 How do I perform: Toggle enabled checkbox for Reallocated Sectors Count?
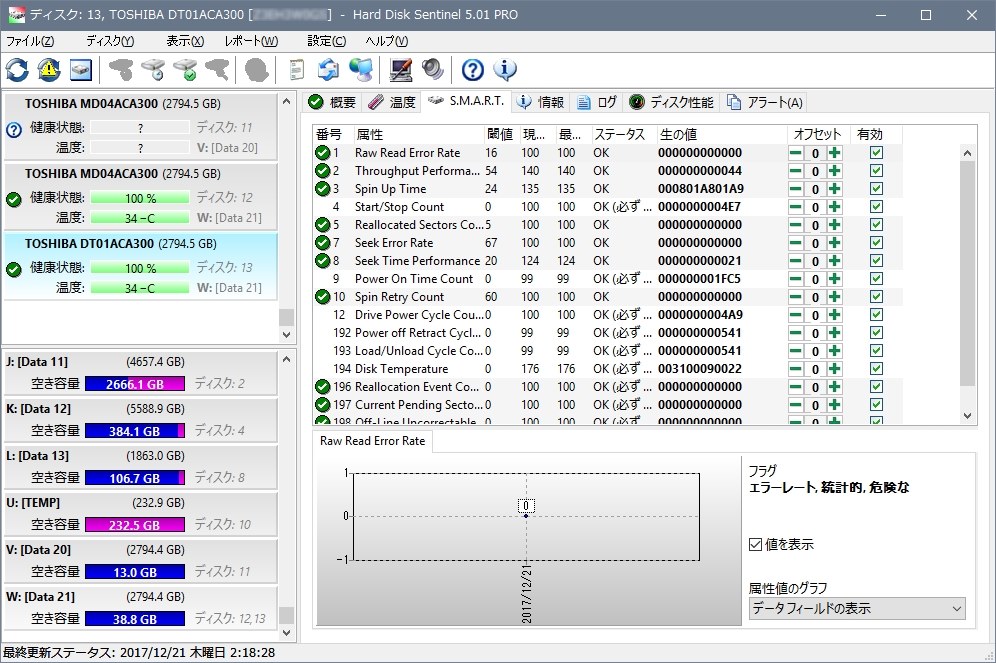tap(877, 225)
